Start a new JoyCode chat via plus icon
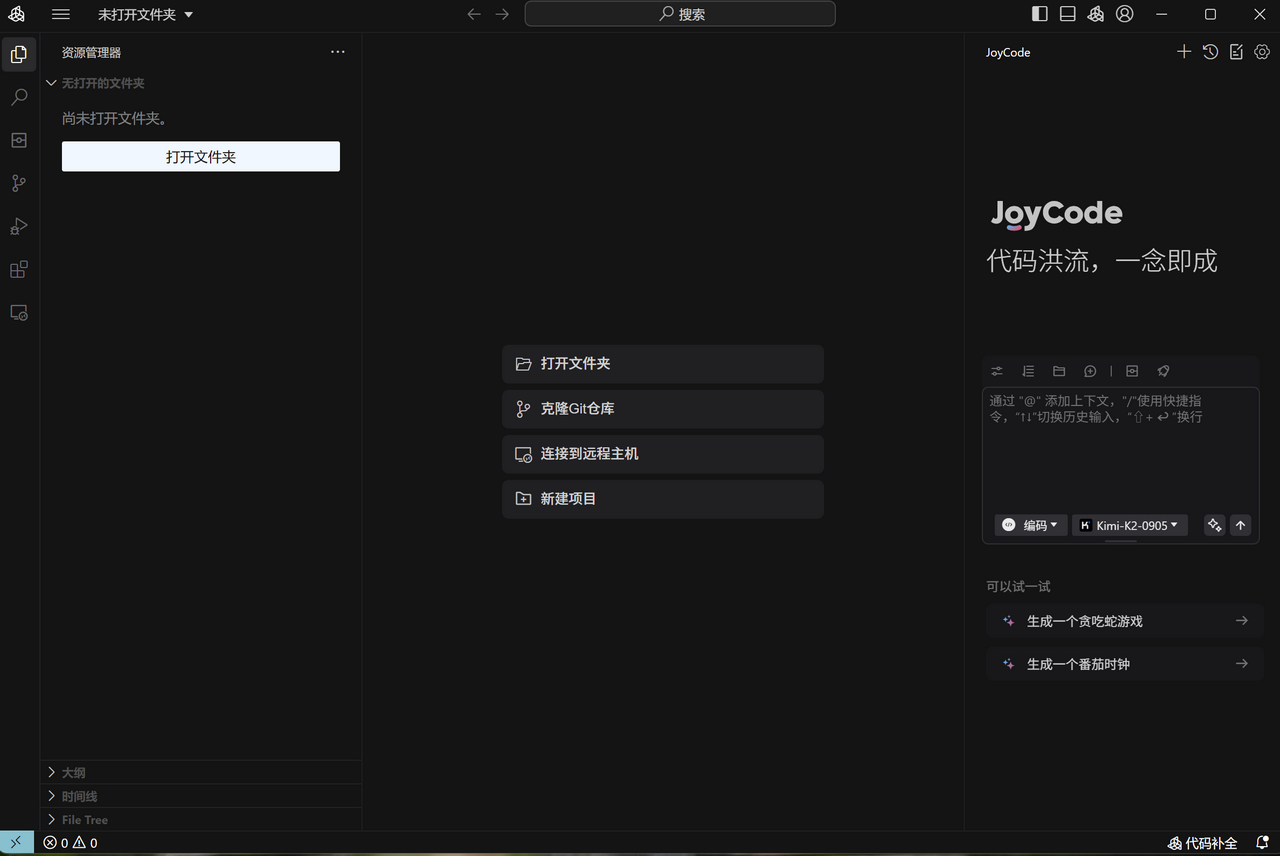1280x856 pixels. (1184, 51)
